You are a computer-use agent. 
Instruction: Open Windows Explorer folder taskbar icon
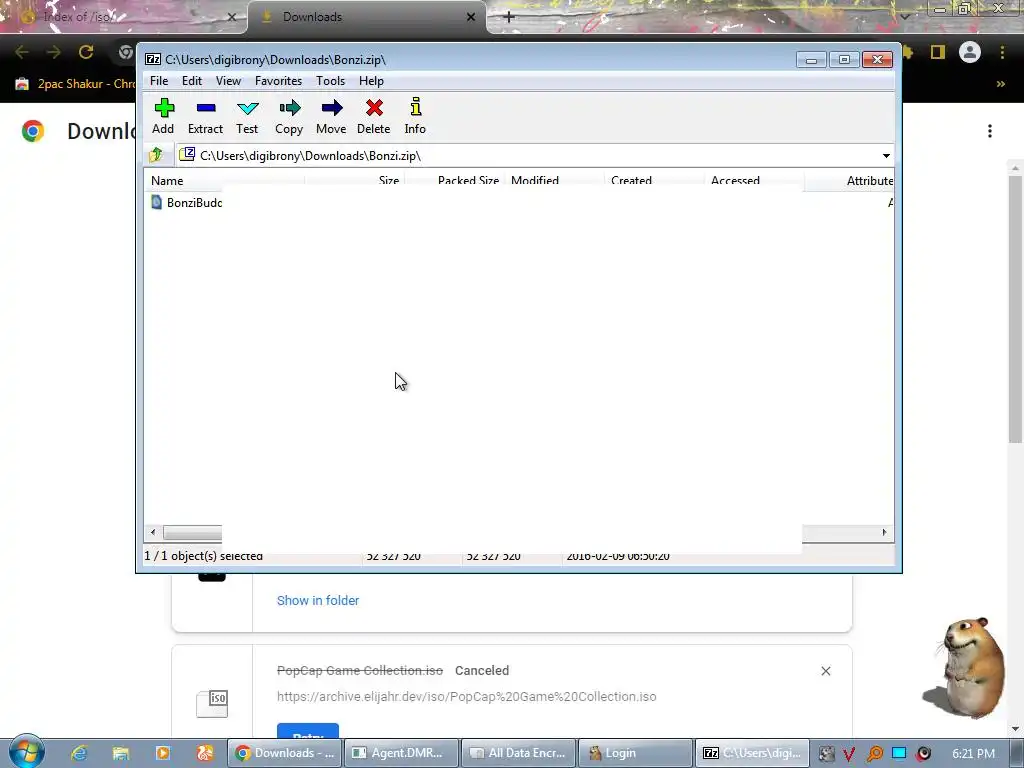tap(121, 753)
